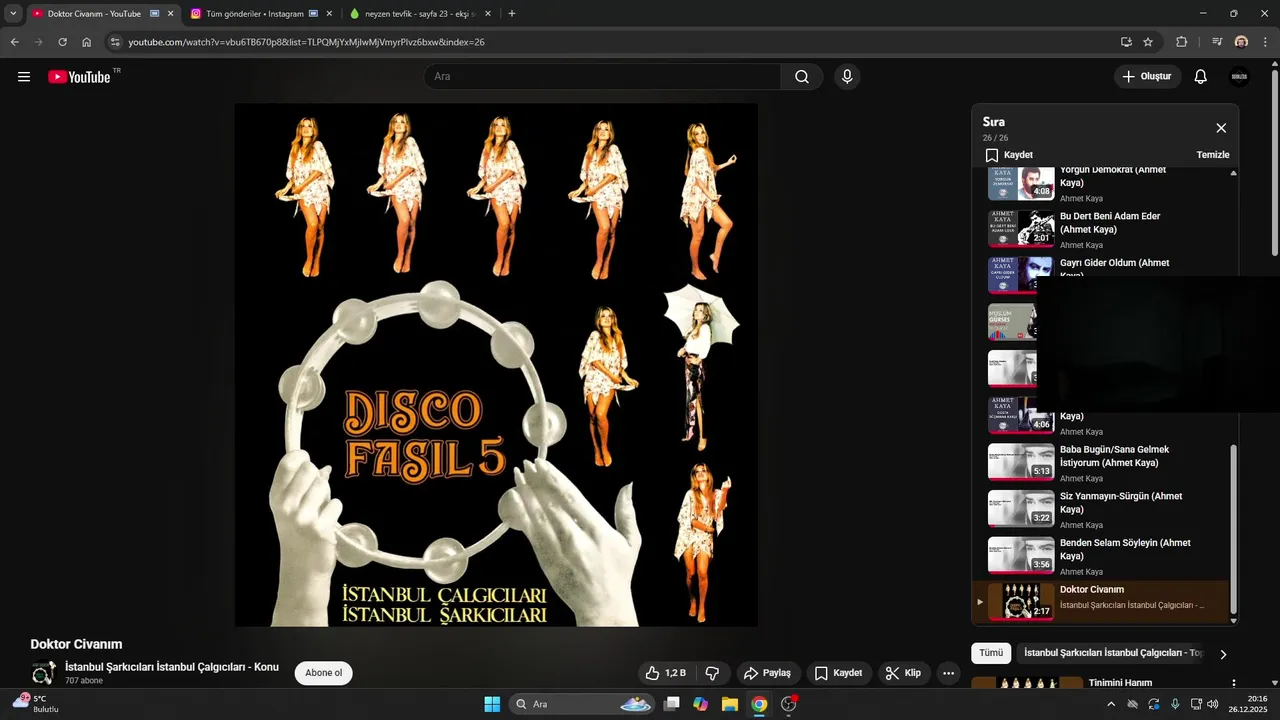Open the YouTube account avatar menu
The height and width of the screenshot is (720, 1280).
[1239, 77]
